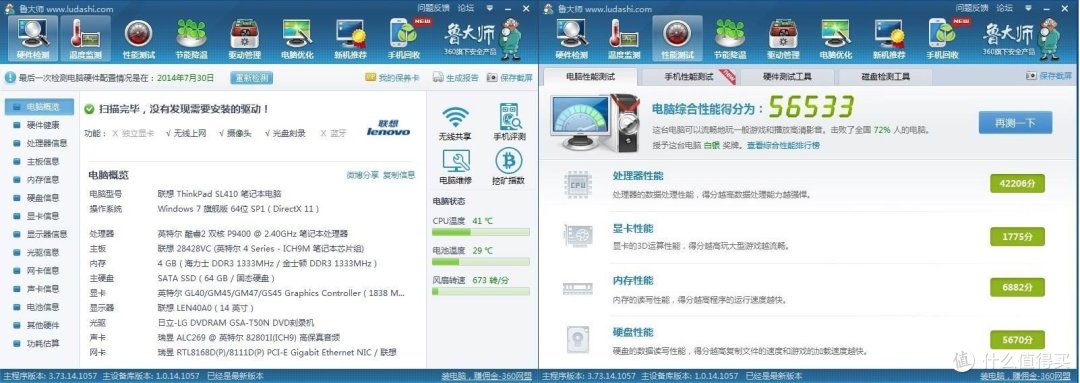
Task: Select 性能测试 in the right window toolbar
Action: [x=678, y=39]
